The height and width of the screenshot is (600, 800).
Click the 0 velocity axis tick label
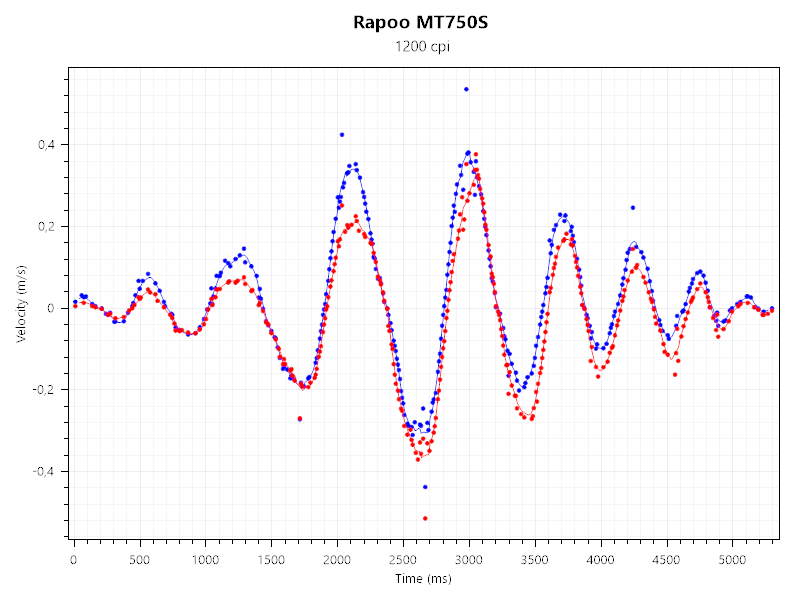(x=51, y=308)
